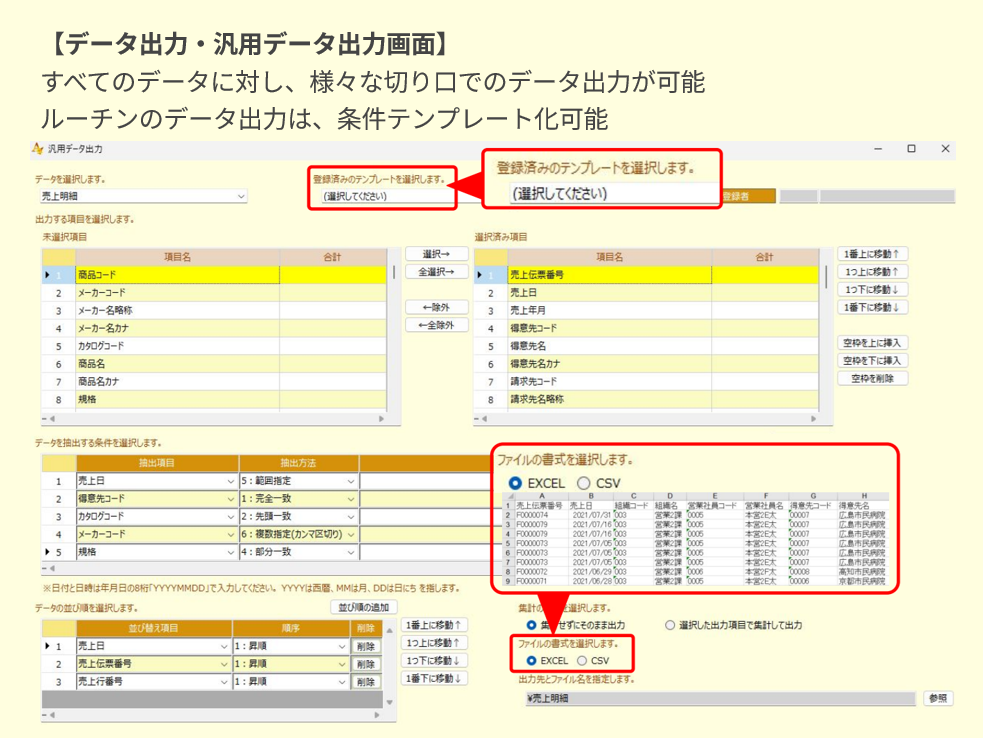Click the 空枠を削除 button

(873, 378)
